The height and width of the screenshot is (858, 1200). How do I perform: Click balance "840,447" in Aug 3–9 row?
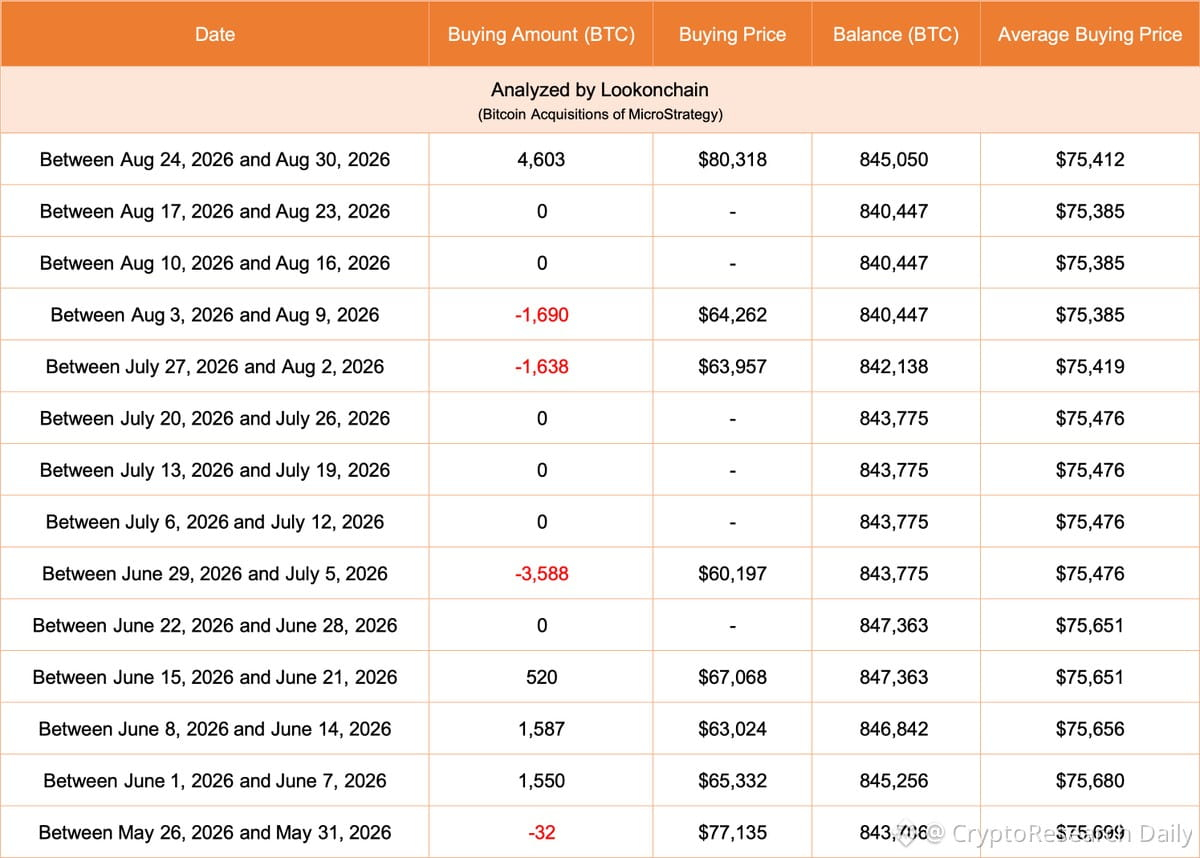[894, 315]
